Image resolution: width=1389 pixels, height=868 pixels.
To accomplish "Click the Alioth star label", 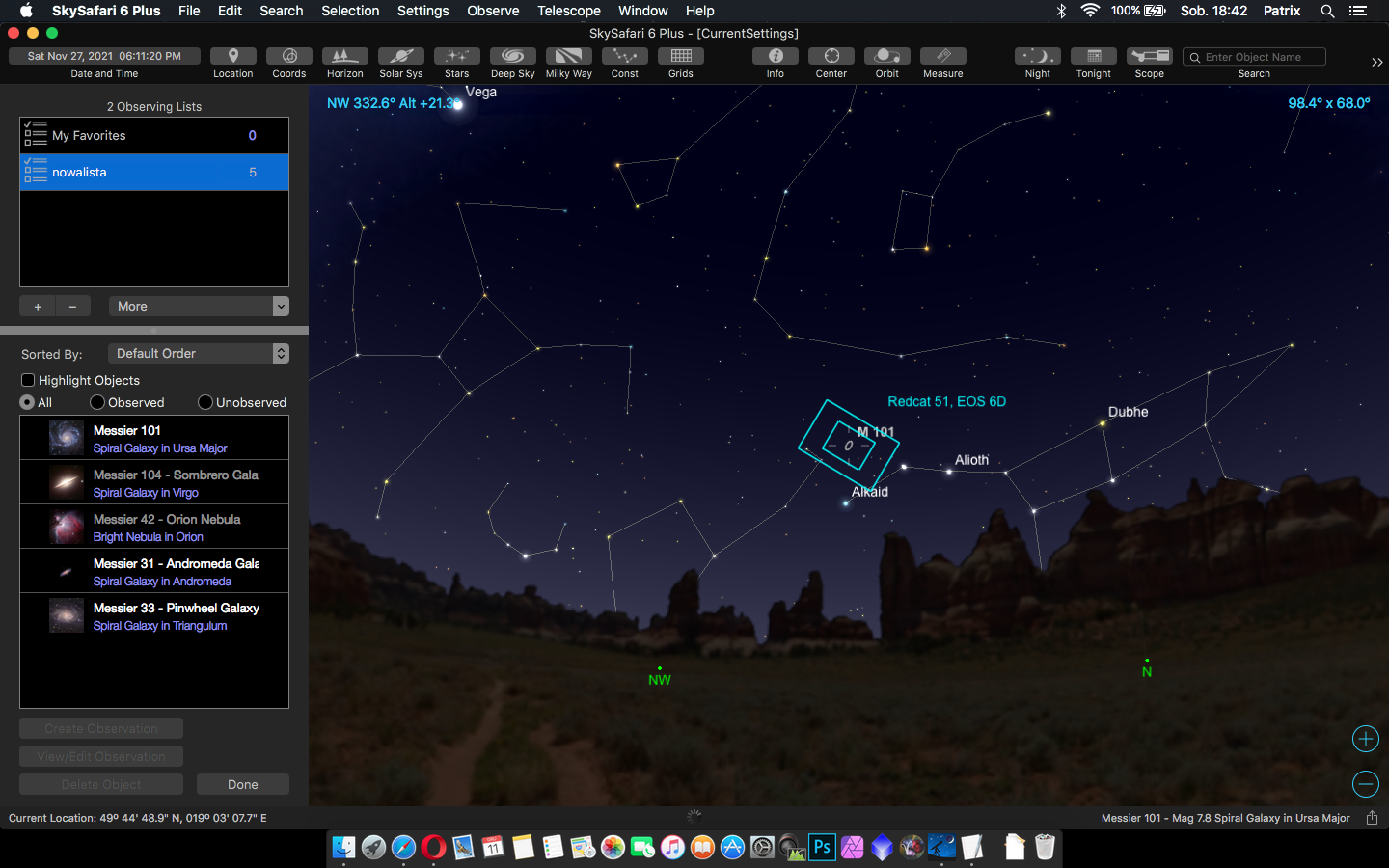I will pos(972,460).
